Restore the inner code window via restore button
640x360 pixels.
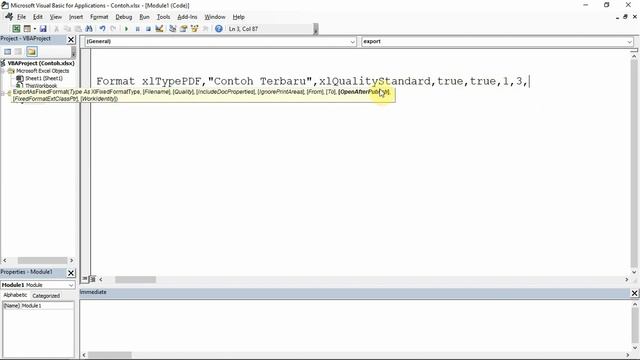tap(625, 17)
